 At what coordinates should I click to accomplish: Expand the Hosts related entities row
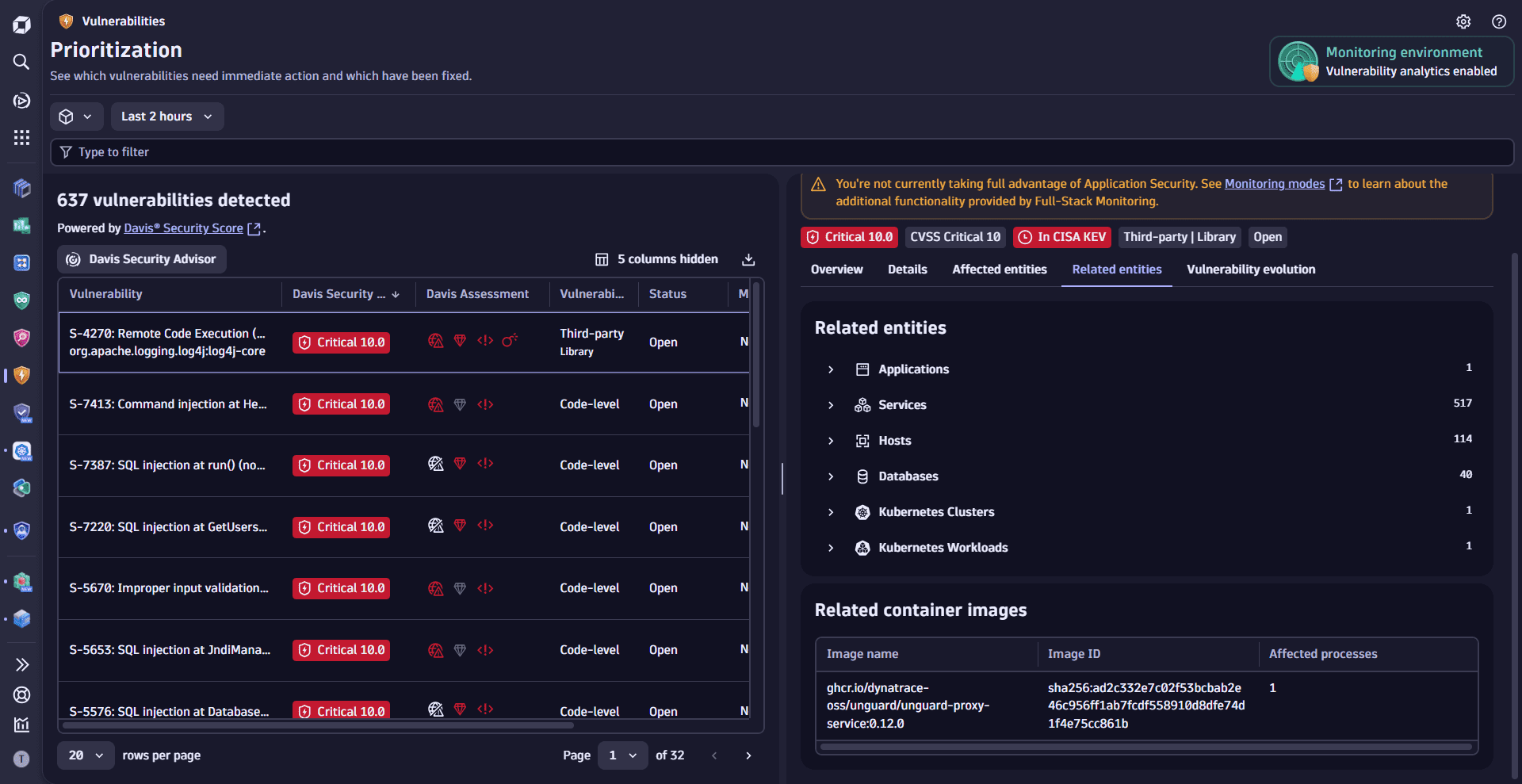(x=831, y=441)
